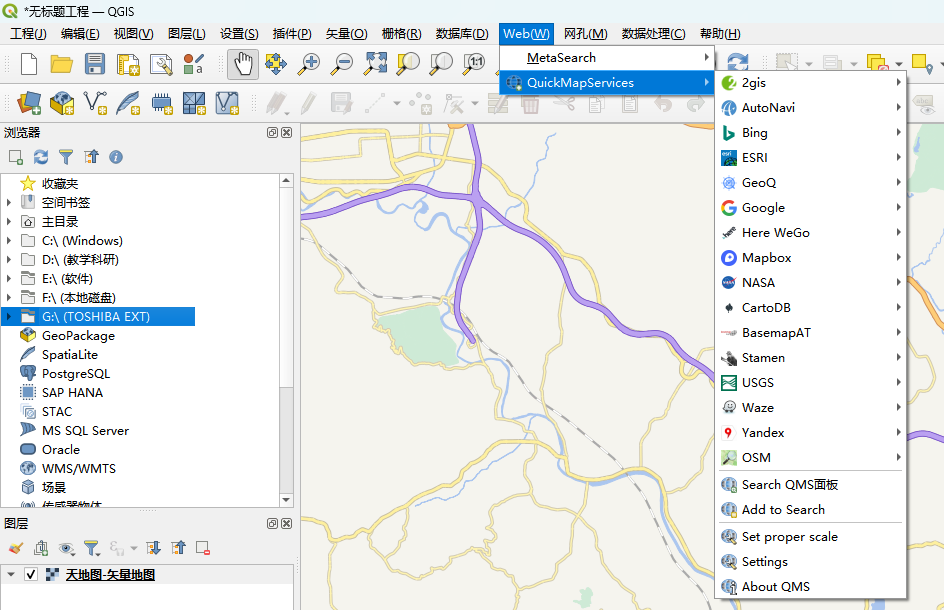
Task: Click the New Mesh Layer icon
Action: (194, 104)
